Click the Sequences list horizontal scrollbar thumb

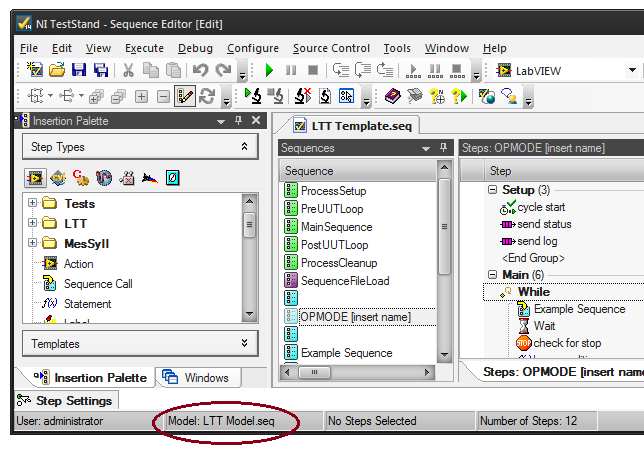(x=314, y=372)
